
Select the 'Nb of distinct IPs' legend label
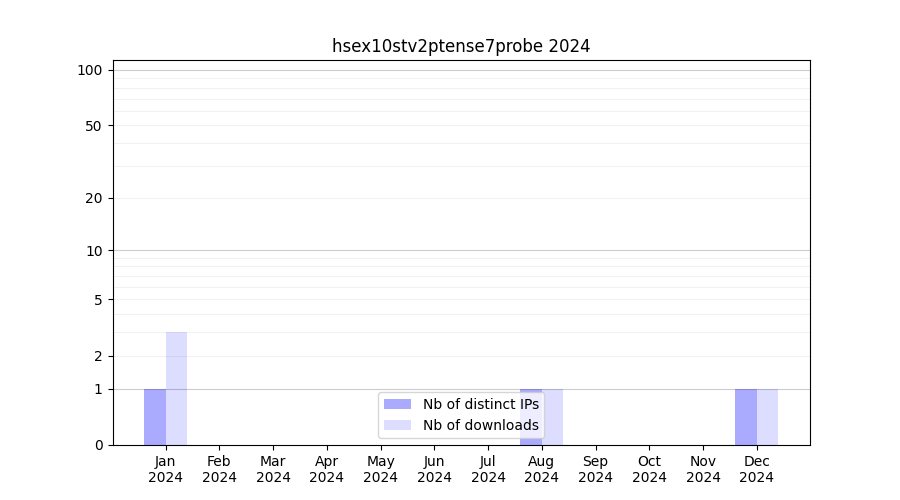pos(480,404)
